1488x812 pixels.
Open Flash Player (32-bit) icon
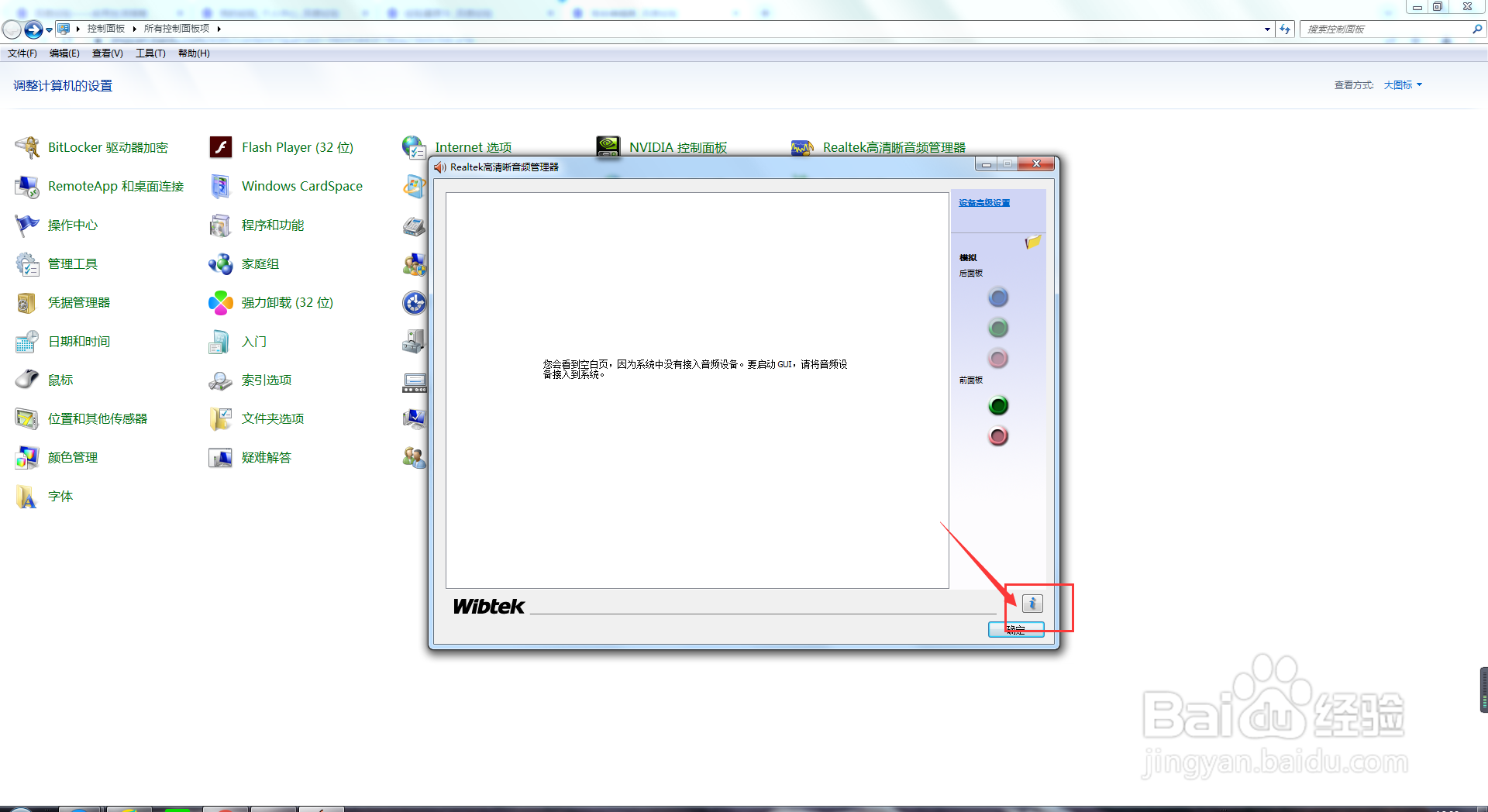tap(221, 147)
